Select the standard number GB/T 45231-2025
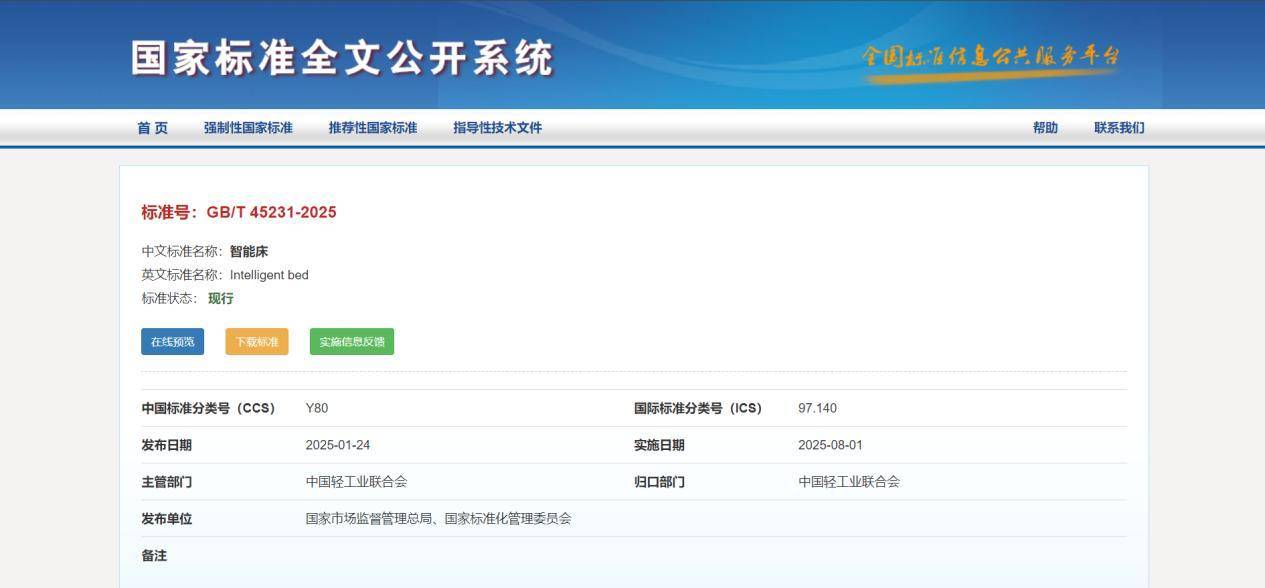1265x588 pixels. (x=271, y=212)
